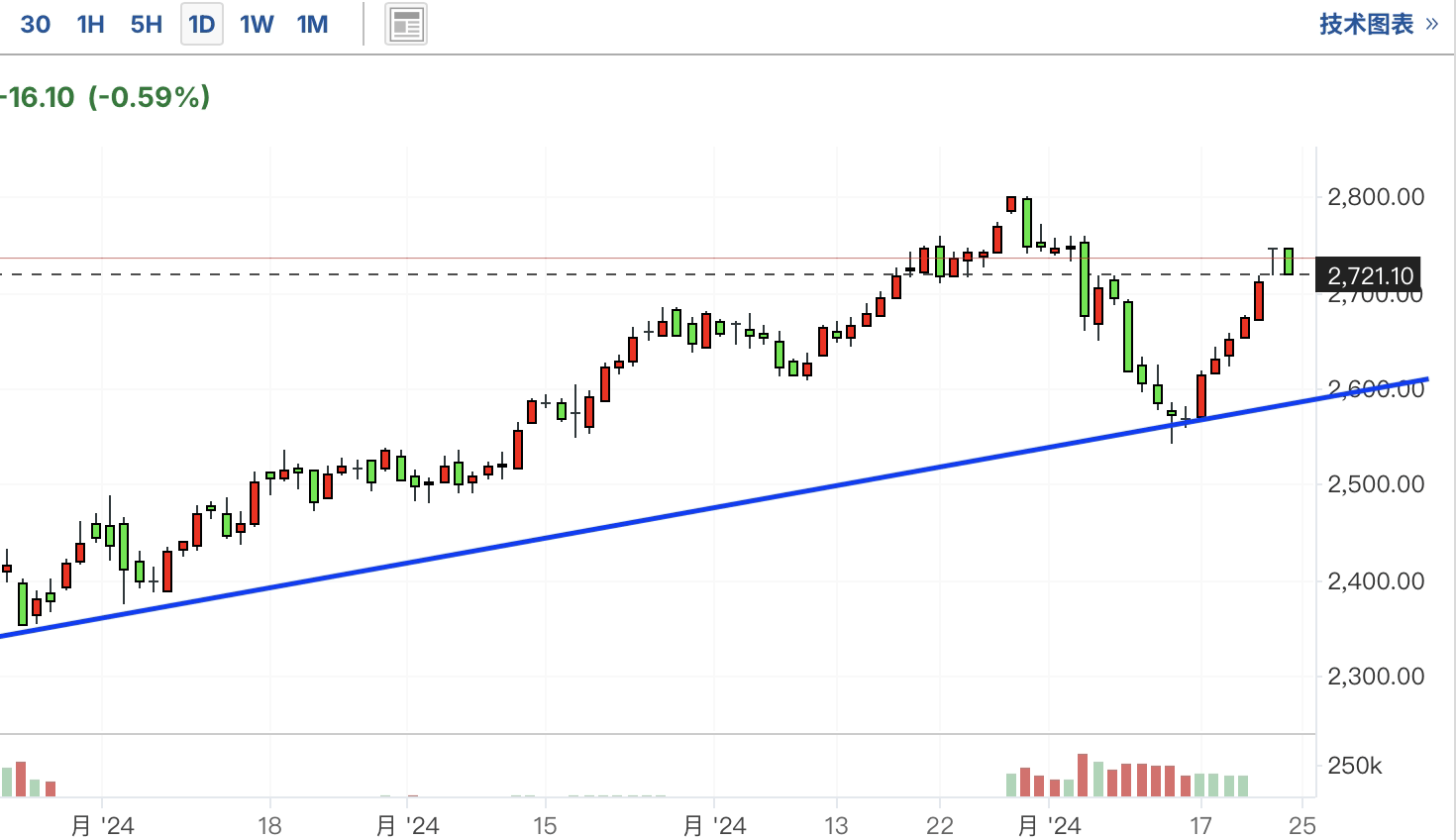Click the date label 15 on time axis
This screenshot has height=840, width=1456.
(x=545, y=825)
